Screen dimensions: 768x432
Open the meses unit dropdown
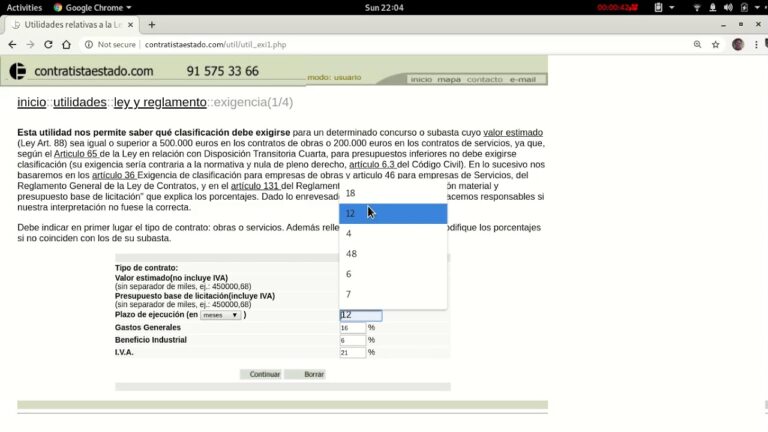[220, 315]
